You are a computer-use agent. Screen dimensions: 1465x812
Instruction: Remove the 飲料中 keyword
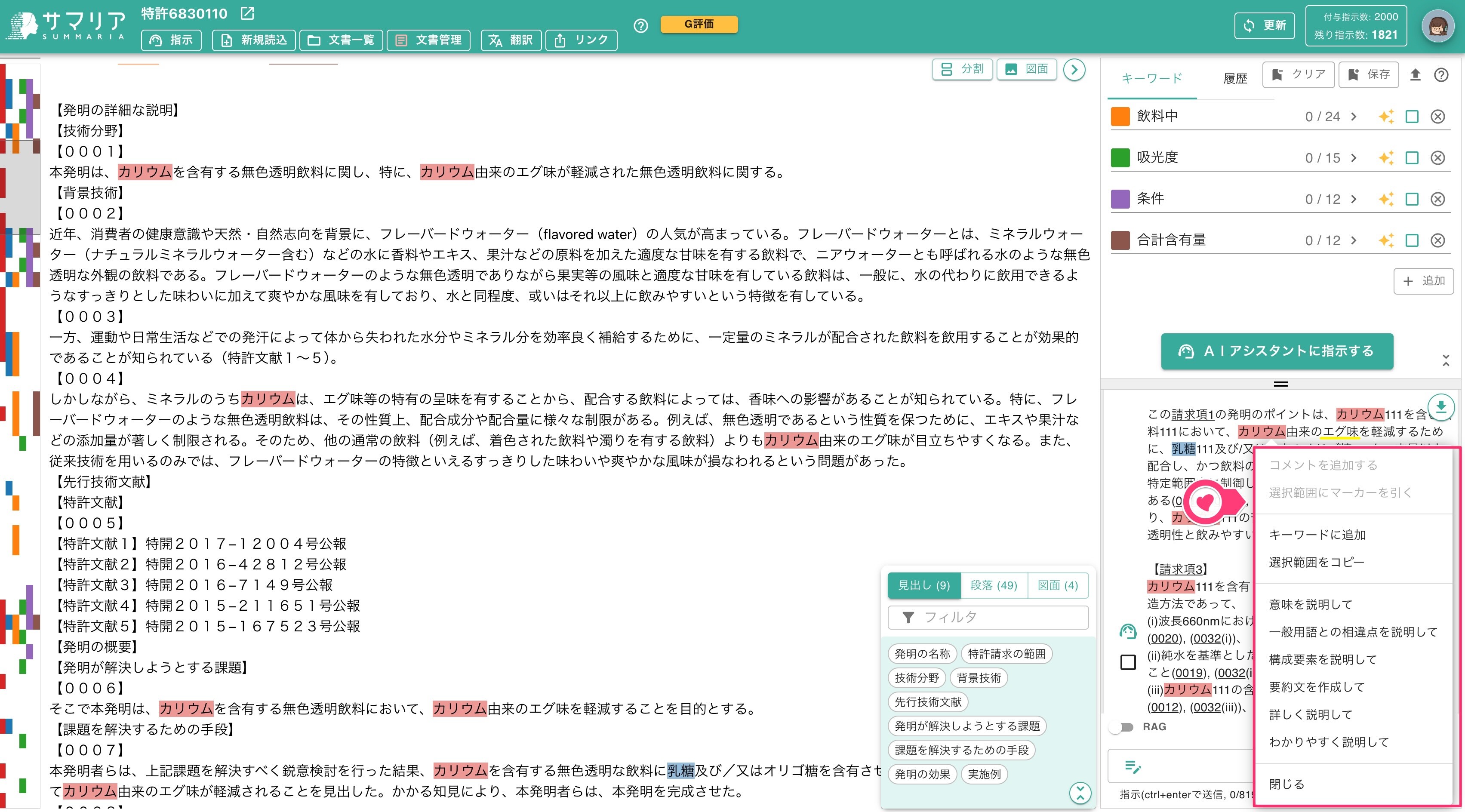click(x=1437, y=117)
